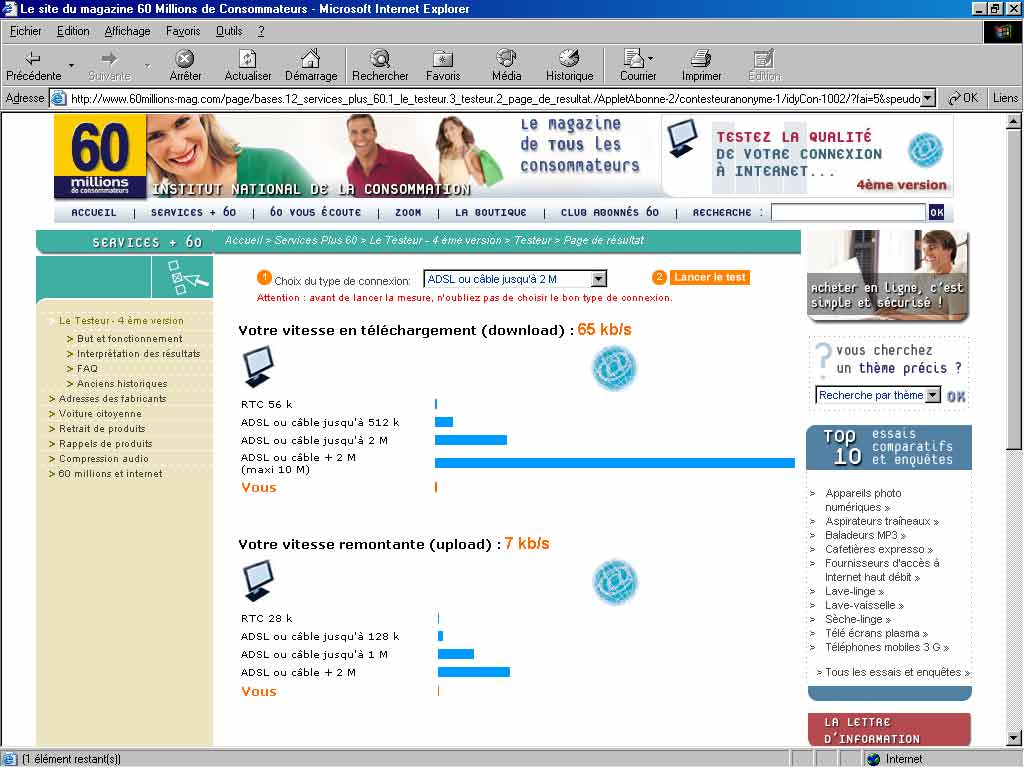
Task: Open the Outils menu
Action: pos(229,31)
